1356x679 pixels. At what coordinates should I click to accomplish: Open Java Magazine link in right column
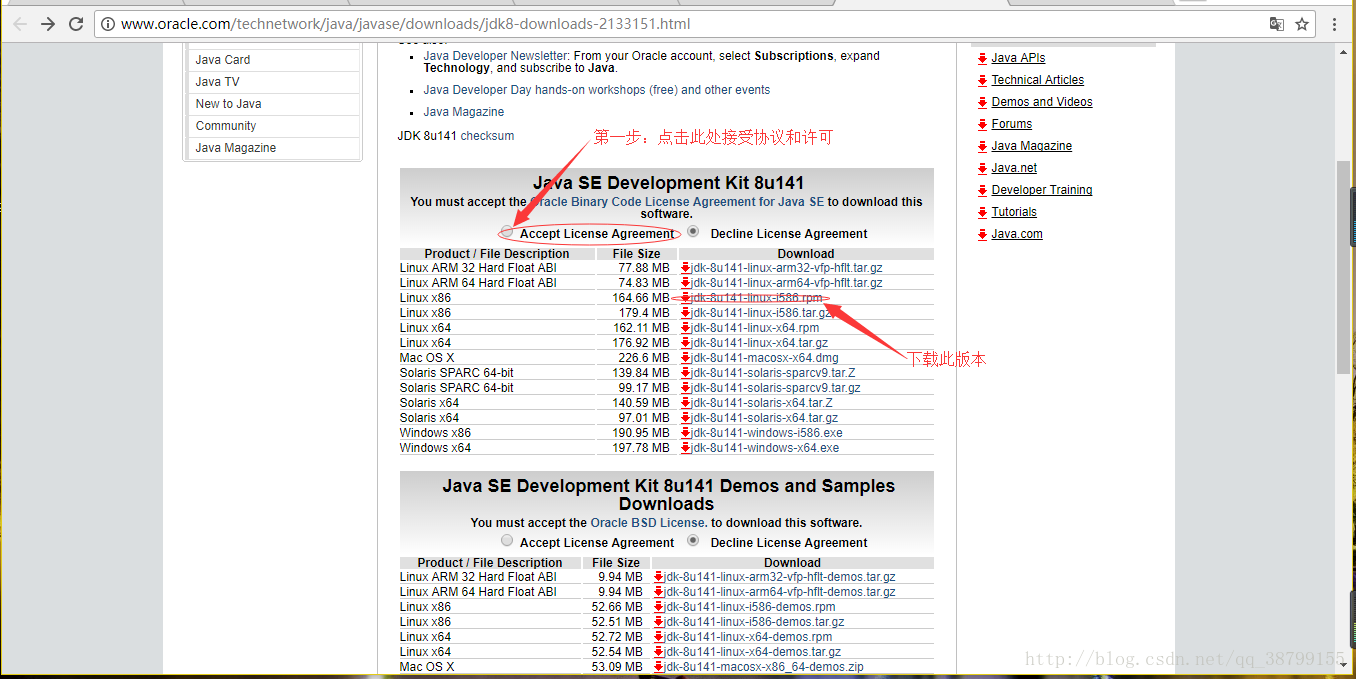[x=1031, y=146]
